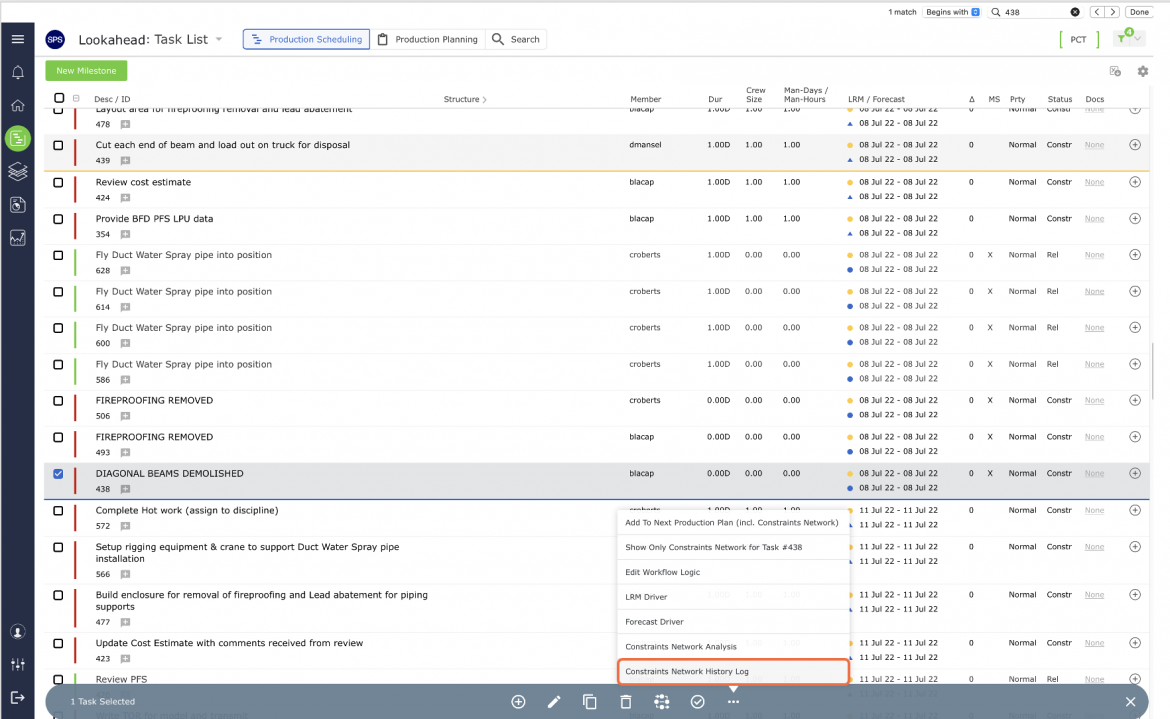Check the Review cost estimate row
The image size is (1170, 719).
pyautogui.click(x=58, y=182)
